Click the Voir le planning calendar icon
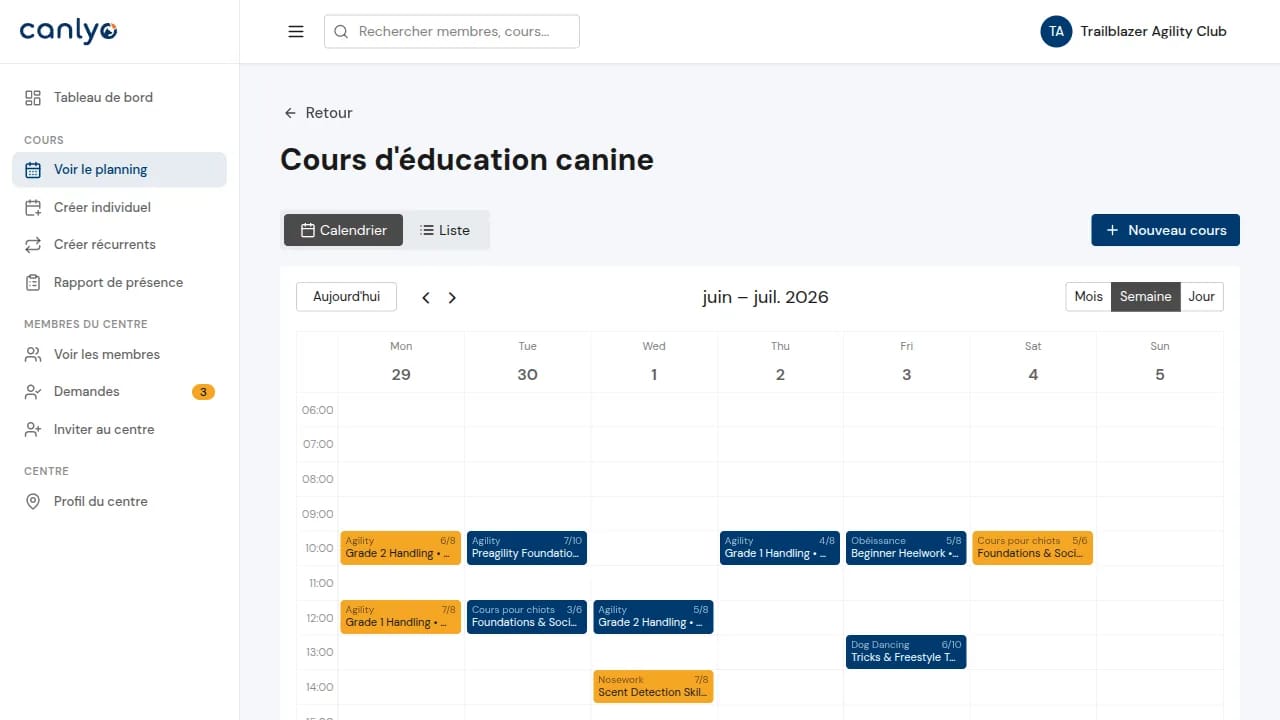Image resolution: width=1280 pixels, height=720 pixels. (x=33, y=170)
